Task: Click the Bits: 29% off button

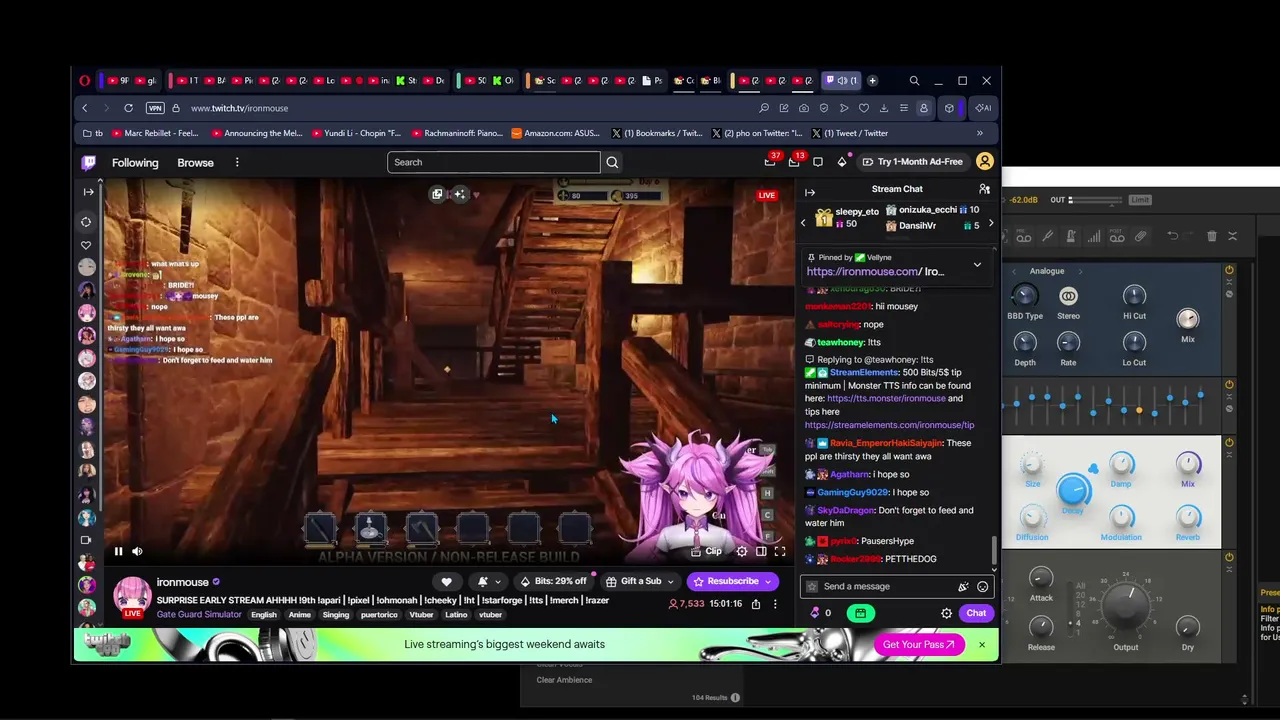Action: pyautogui.click(x=554, y=581)
